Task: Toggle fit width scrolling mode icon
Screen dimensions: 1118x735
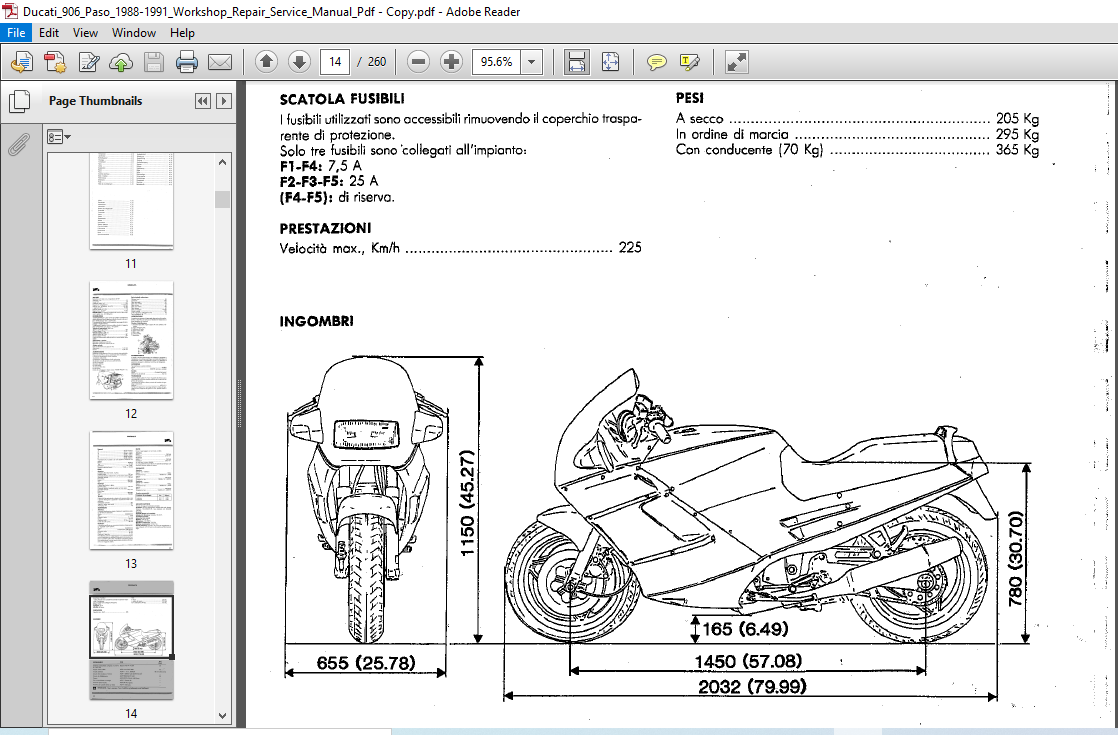Action: click(576, 62)
